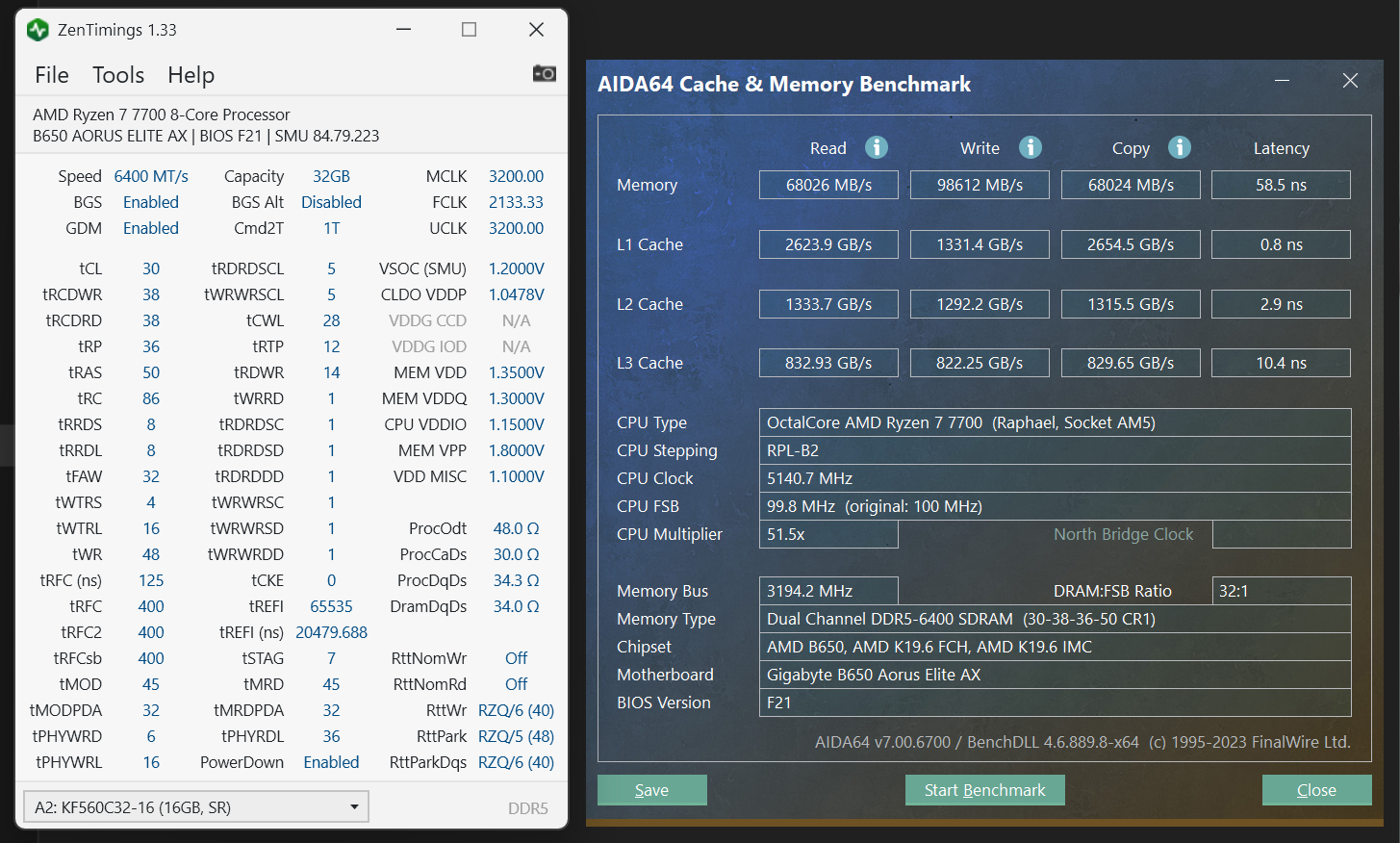Viewport: 1400px width, 843px height.
Task: Click the info icon beside Write
Action: pyautogui.click(x=1030, y=147)
